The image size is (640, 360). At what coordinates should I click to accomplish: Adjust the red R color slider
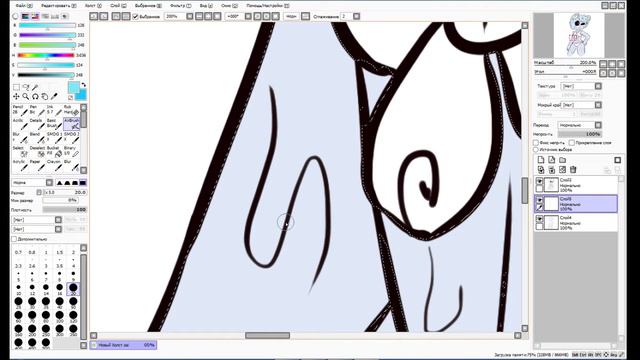[x=47, y=25]
